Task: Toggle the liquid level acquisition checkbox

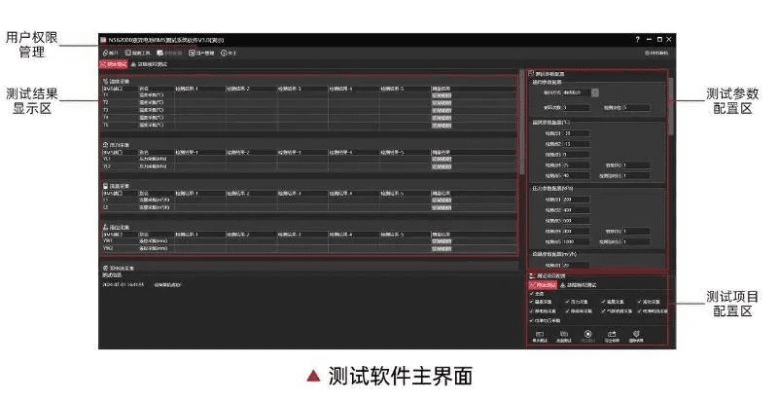Action: point(640,302)
